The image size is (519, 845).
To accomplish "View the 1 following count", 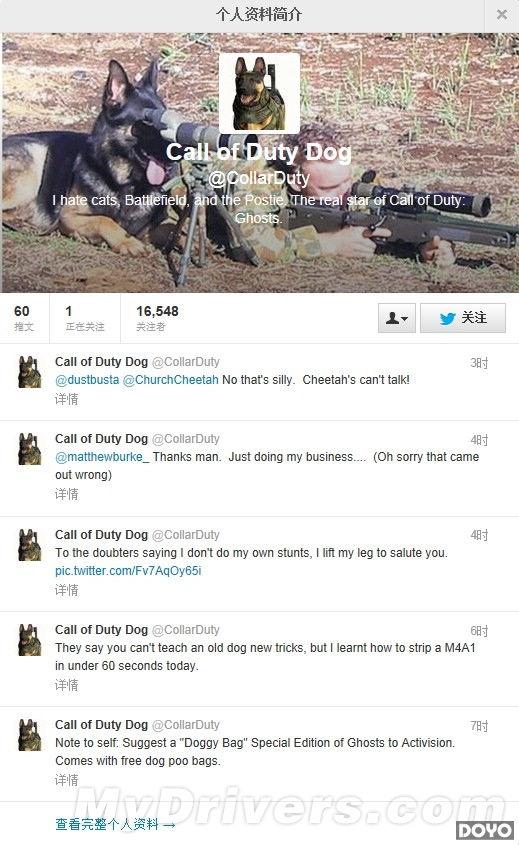I will [x=85, y=318].
